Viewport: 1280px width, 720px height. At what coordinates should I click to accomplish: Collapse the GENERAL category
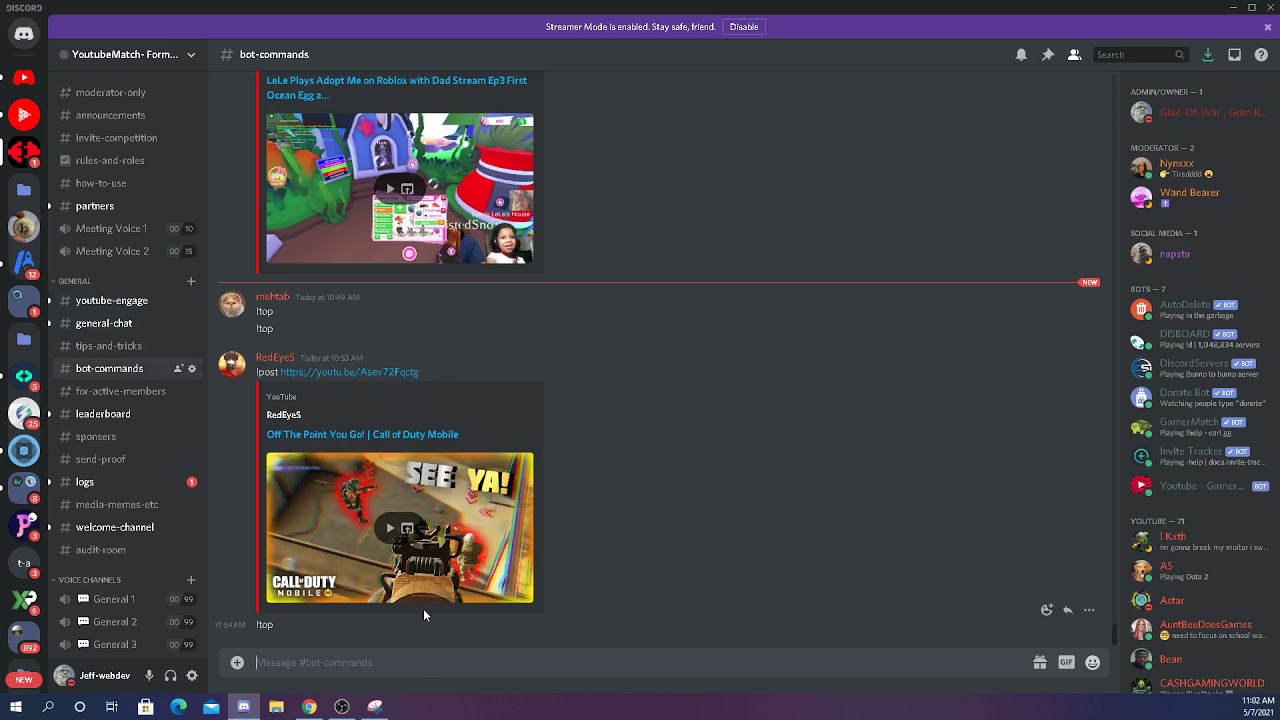[x=72, y=281]
